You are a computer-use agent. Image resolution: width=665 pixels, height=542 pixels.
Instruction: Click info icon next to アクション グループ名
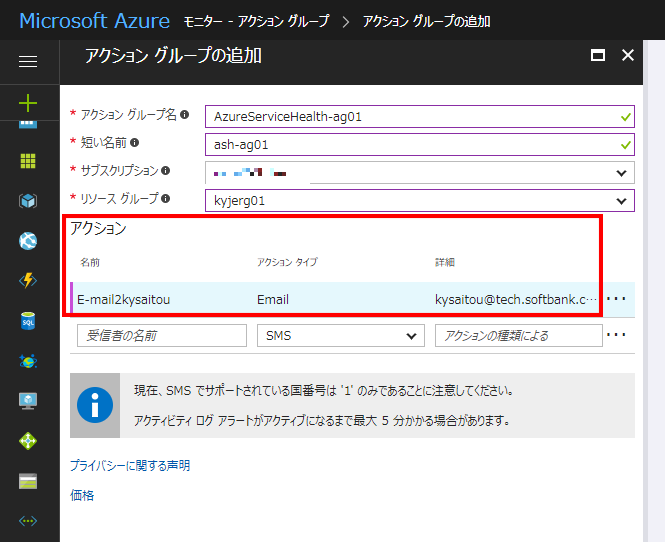[x=184, y=115]
